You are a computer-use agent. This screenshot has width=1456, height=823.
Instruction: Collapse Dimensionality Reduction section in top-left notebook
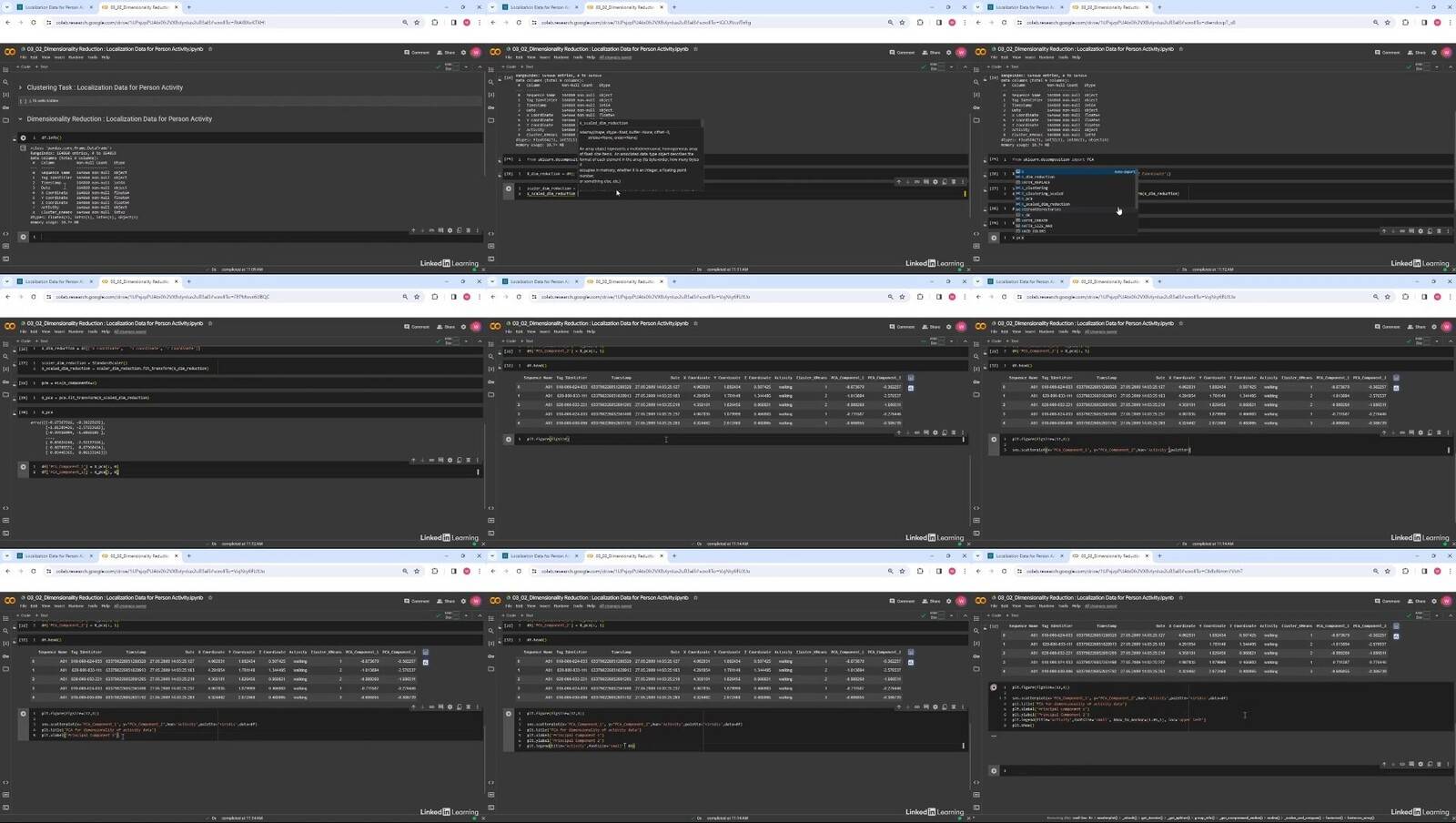click(x=20, y=119)
